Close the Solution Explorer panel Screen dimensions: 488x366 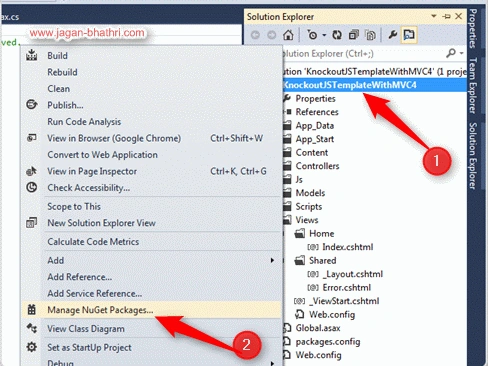point(459,16)
